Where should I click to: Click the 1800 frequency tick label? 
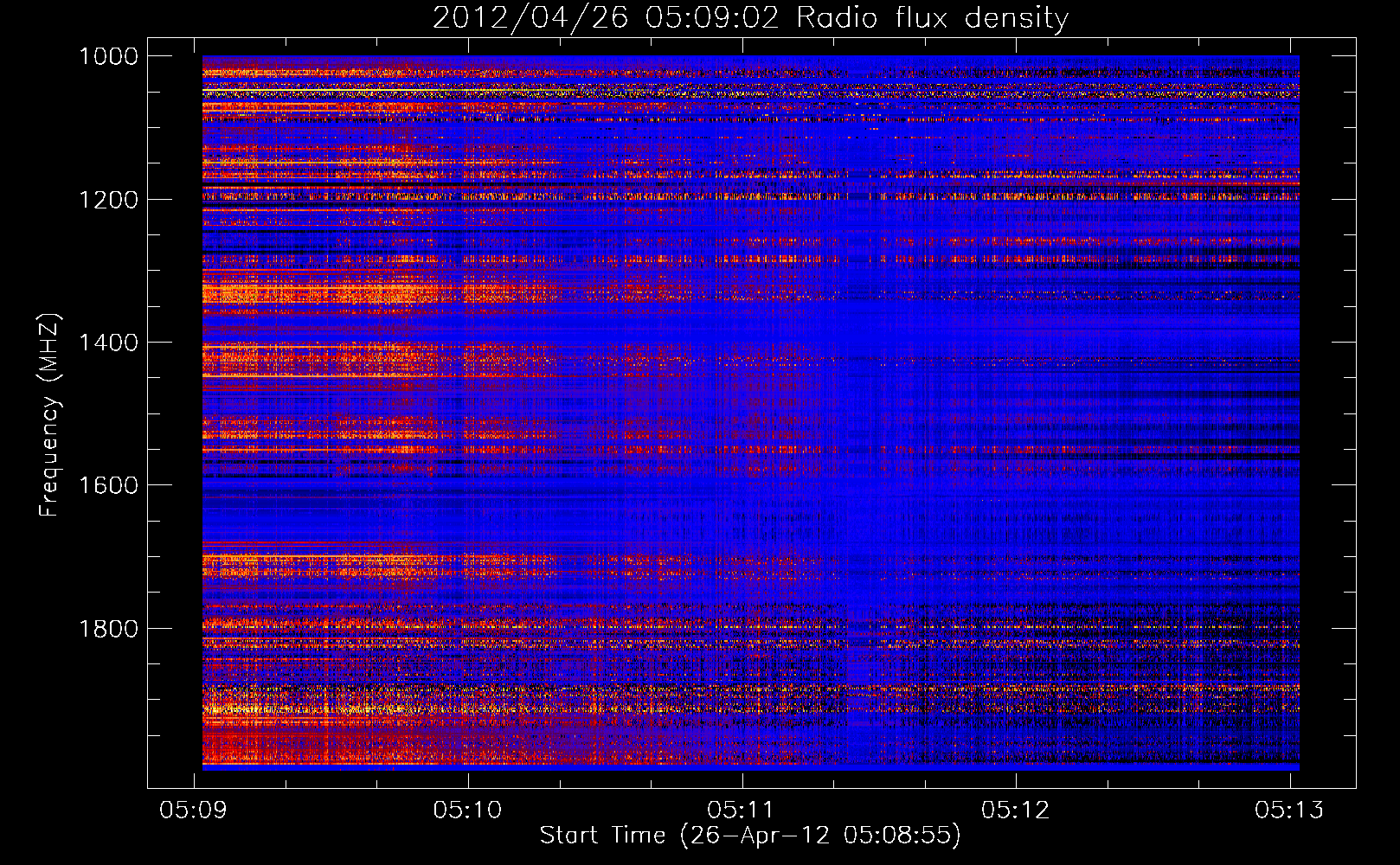point(108,629)
